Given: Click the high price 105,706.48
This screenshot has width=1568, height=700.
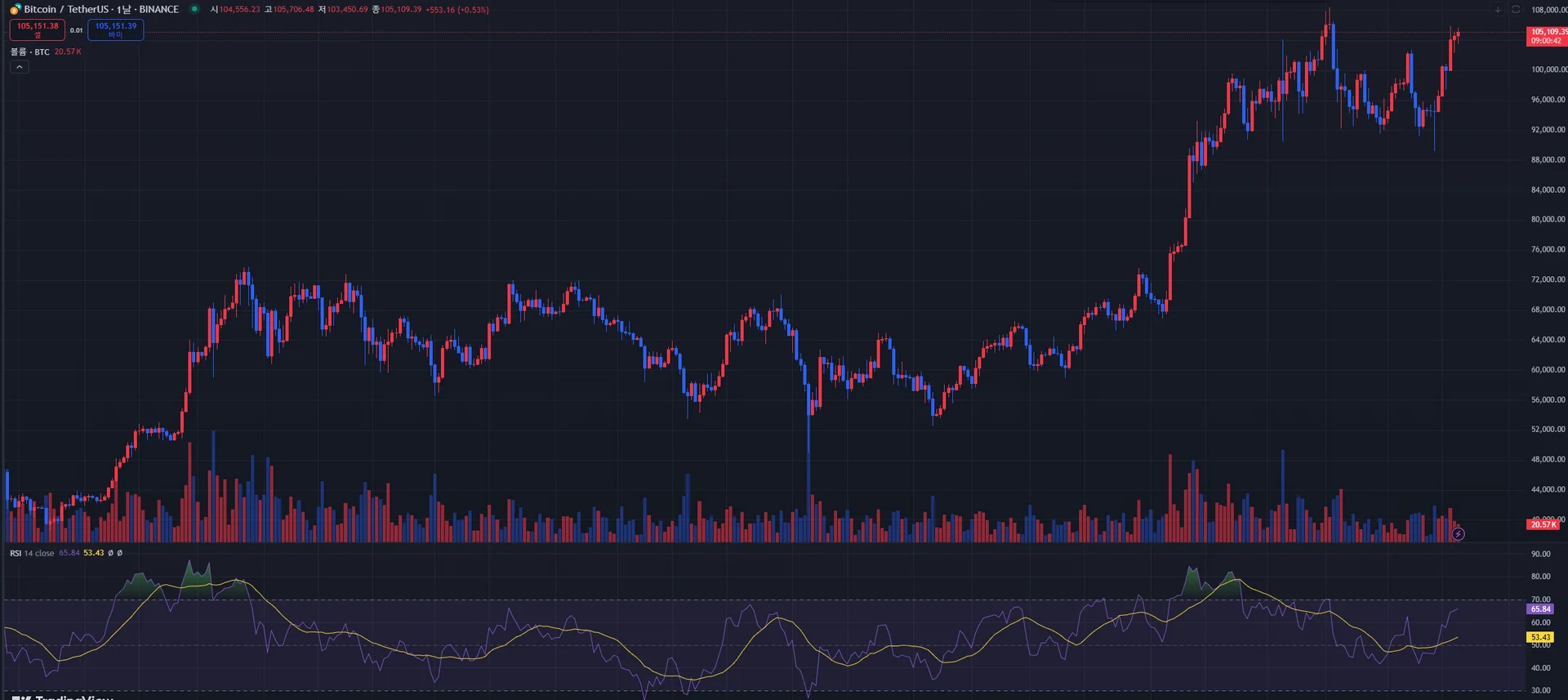Looking at the screenshot, I should pyautogui.click(x=293, y=10).
